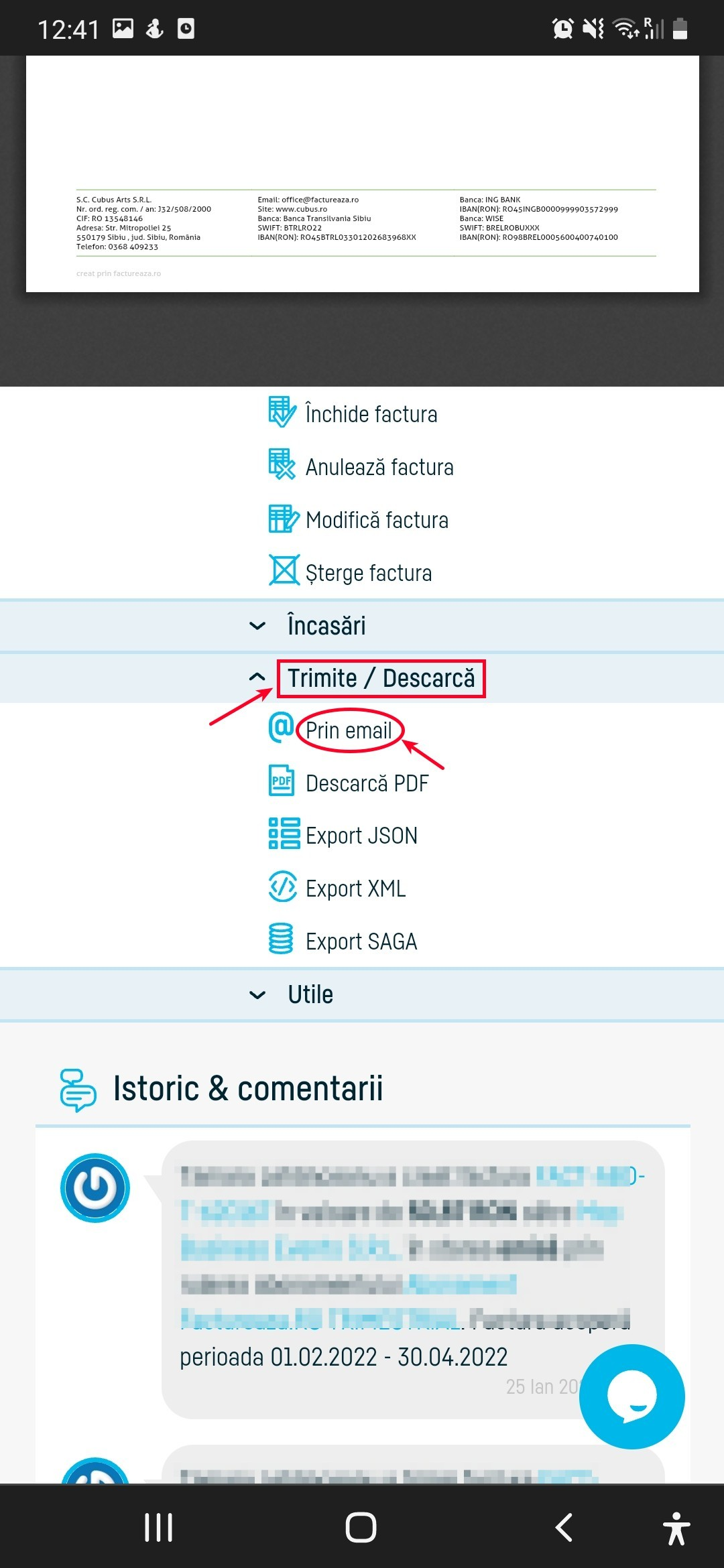This screenshot has width=724, height=1568.
Task: Choose Descarcă PDF menu entry
Action: point(367,783)
